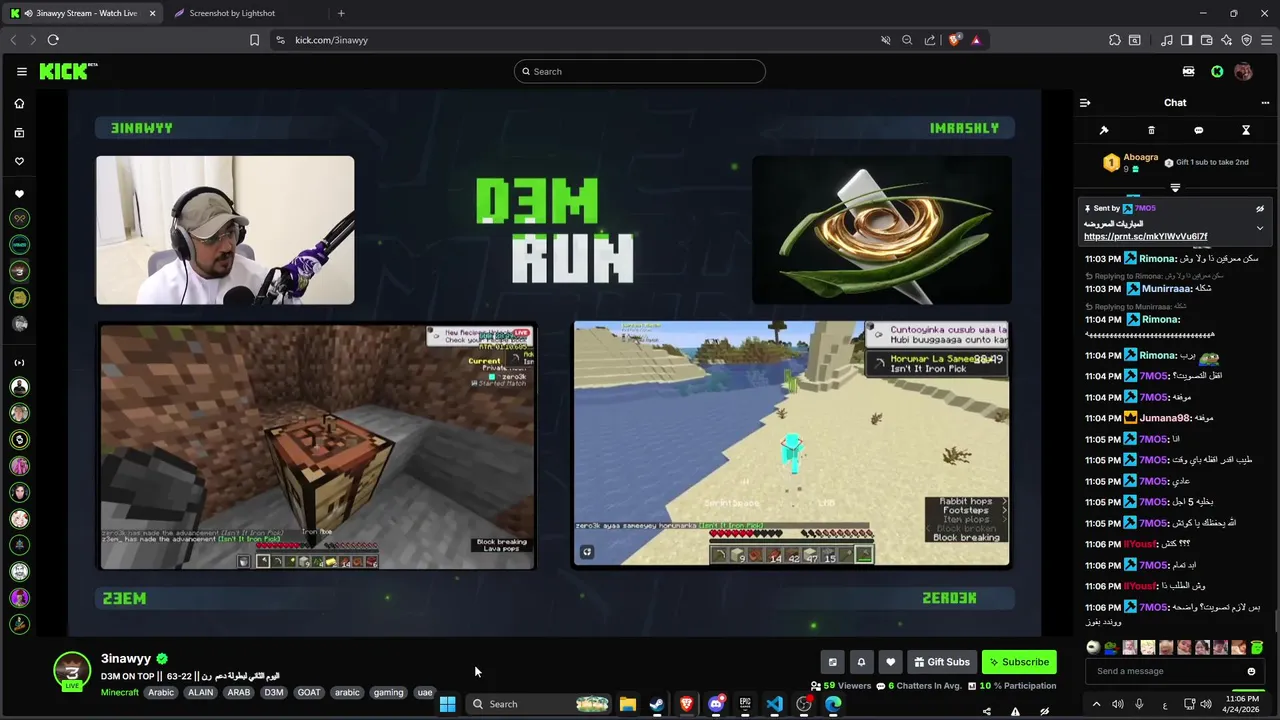
Task: Click Rimona's name in 11:03 PM chat
Action: [1158, 259]
